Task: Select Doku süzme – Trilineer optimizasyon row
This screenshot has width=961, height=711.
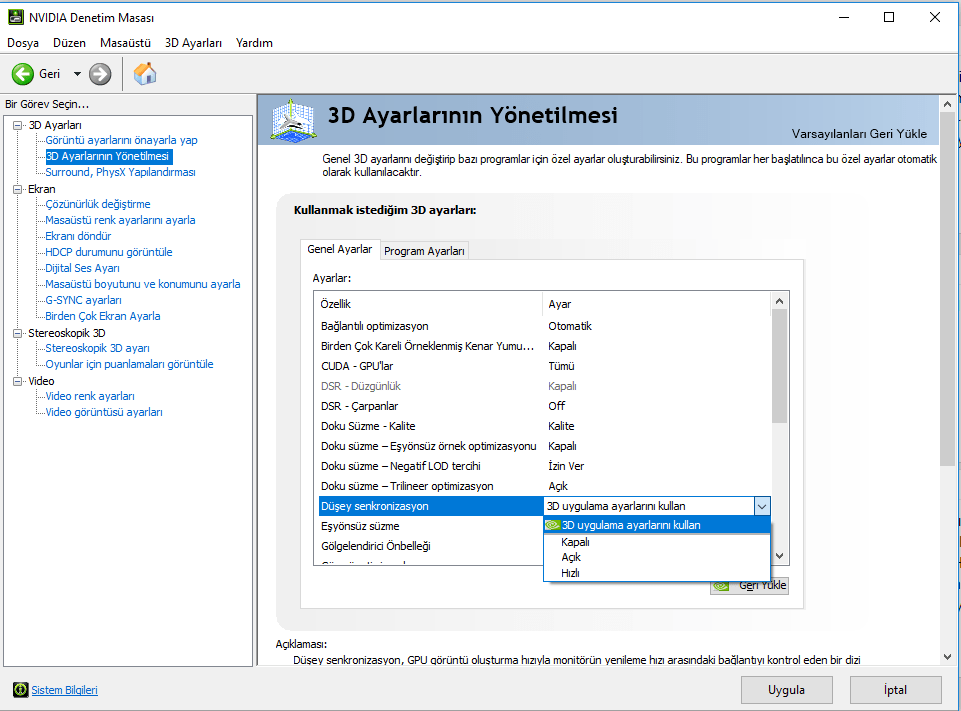Action: point(544,486)
